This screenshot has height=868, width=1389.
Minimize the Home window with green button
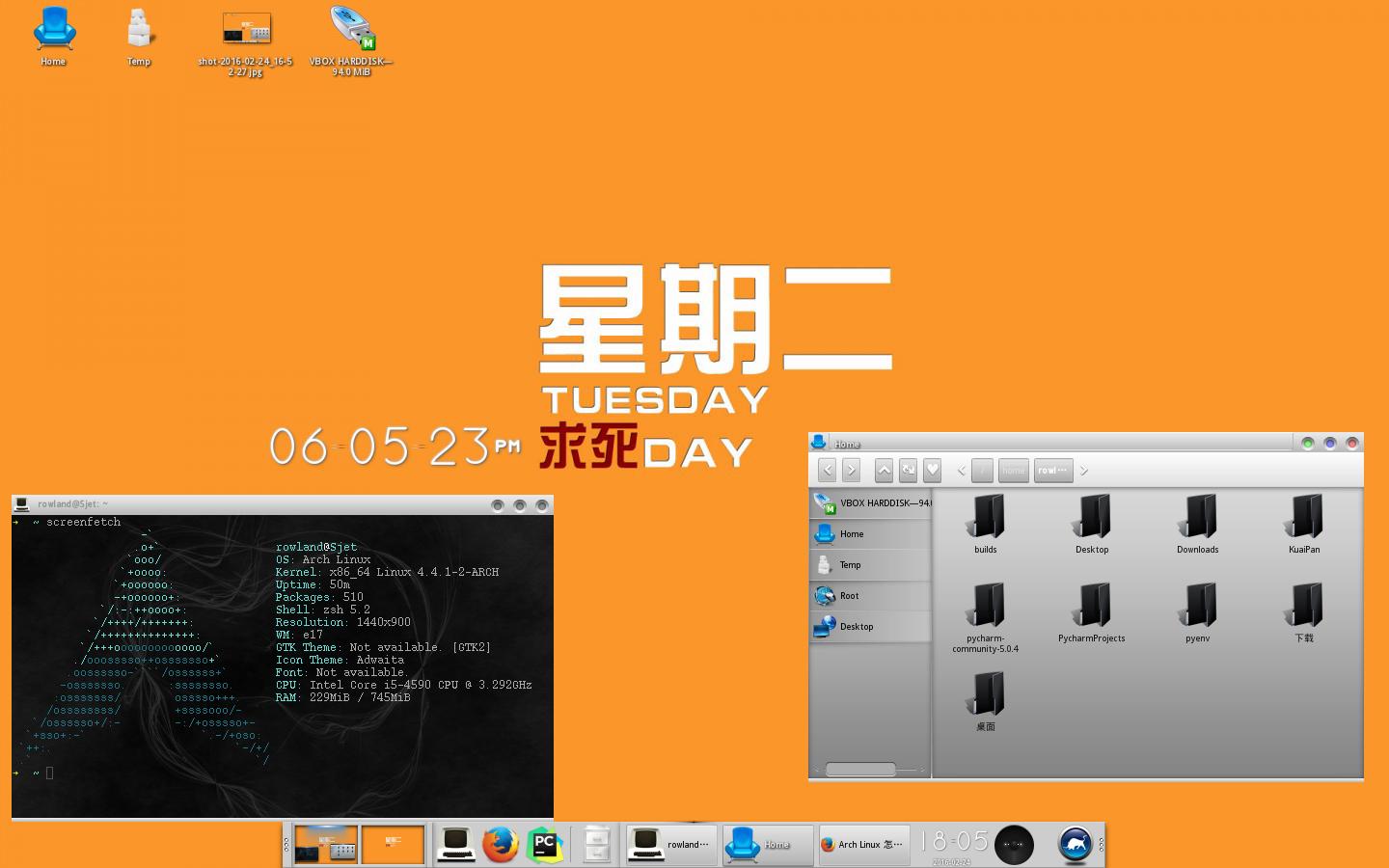coord(1308,444)
